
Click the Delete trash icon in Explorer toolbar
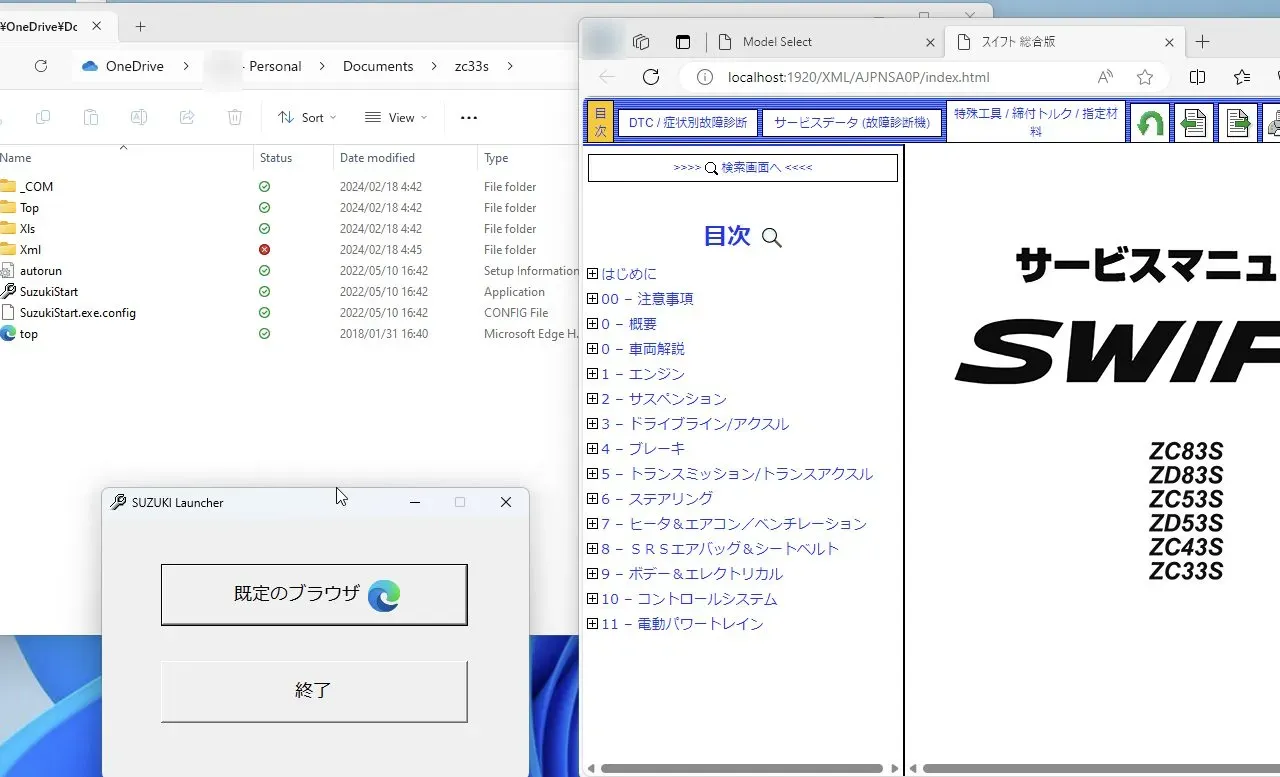235,117
